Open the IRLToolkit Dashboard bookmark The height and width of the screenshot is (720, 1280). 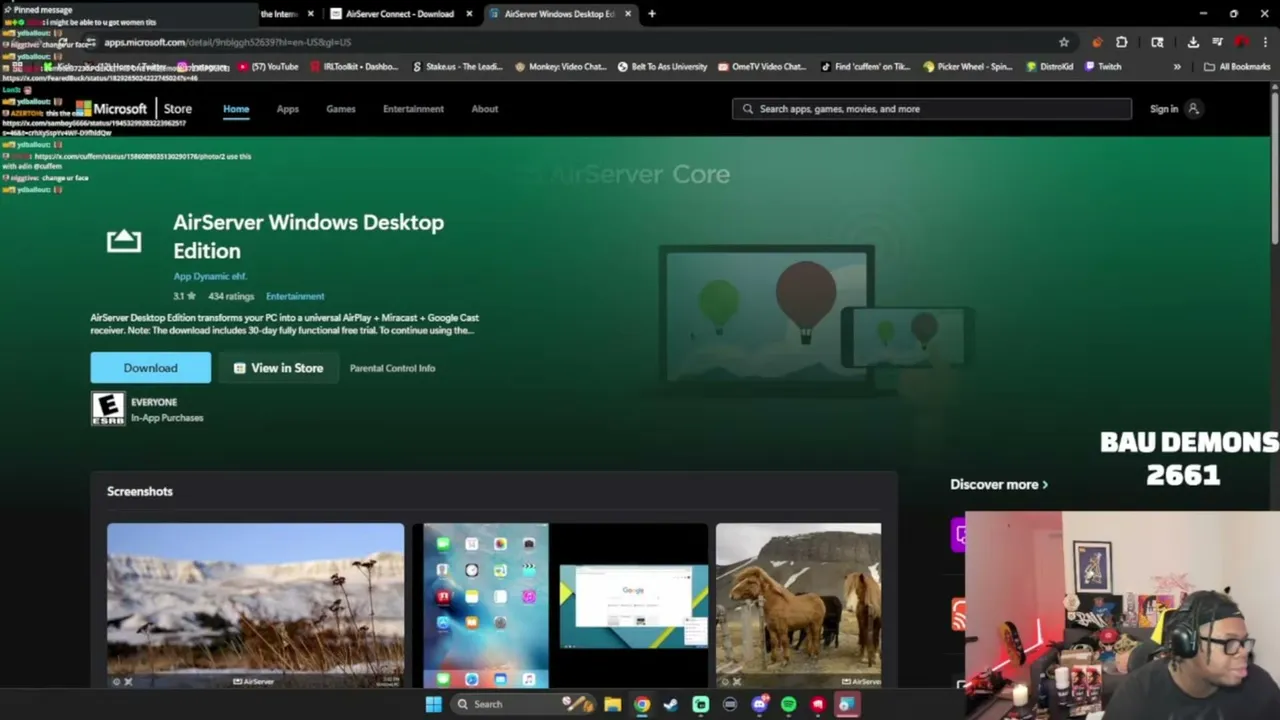[x=355, y=67]
